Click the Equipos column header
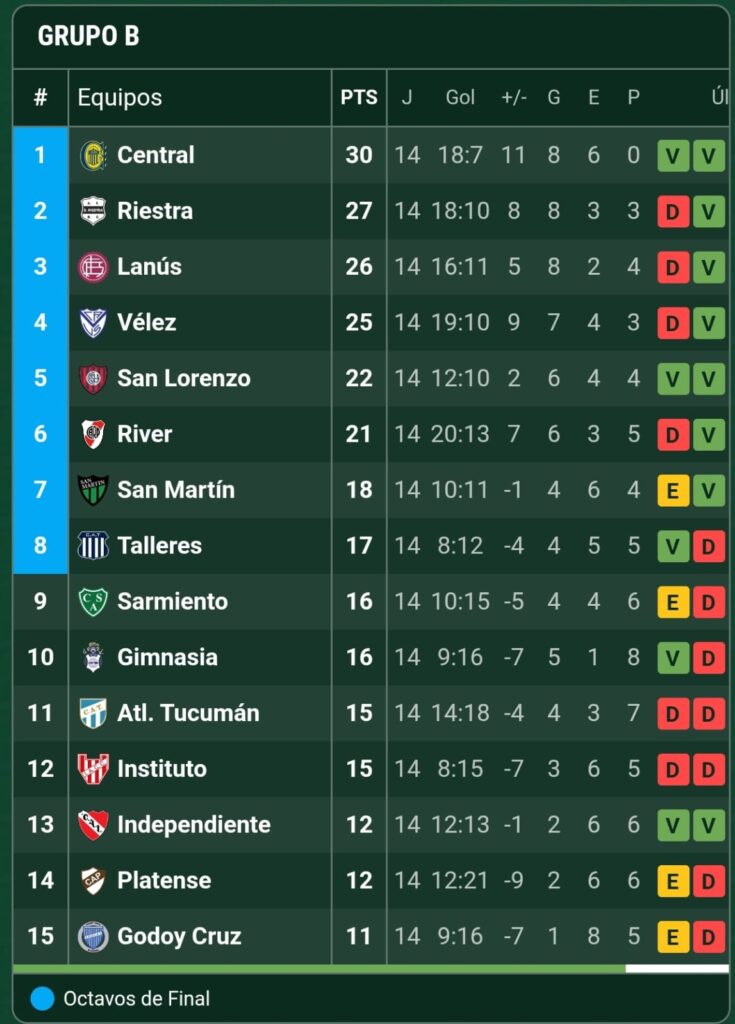The image size is (735, 1024). pyautogui.click(x=120, y=98)
